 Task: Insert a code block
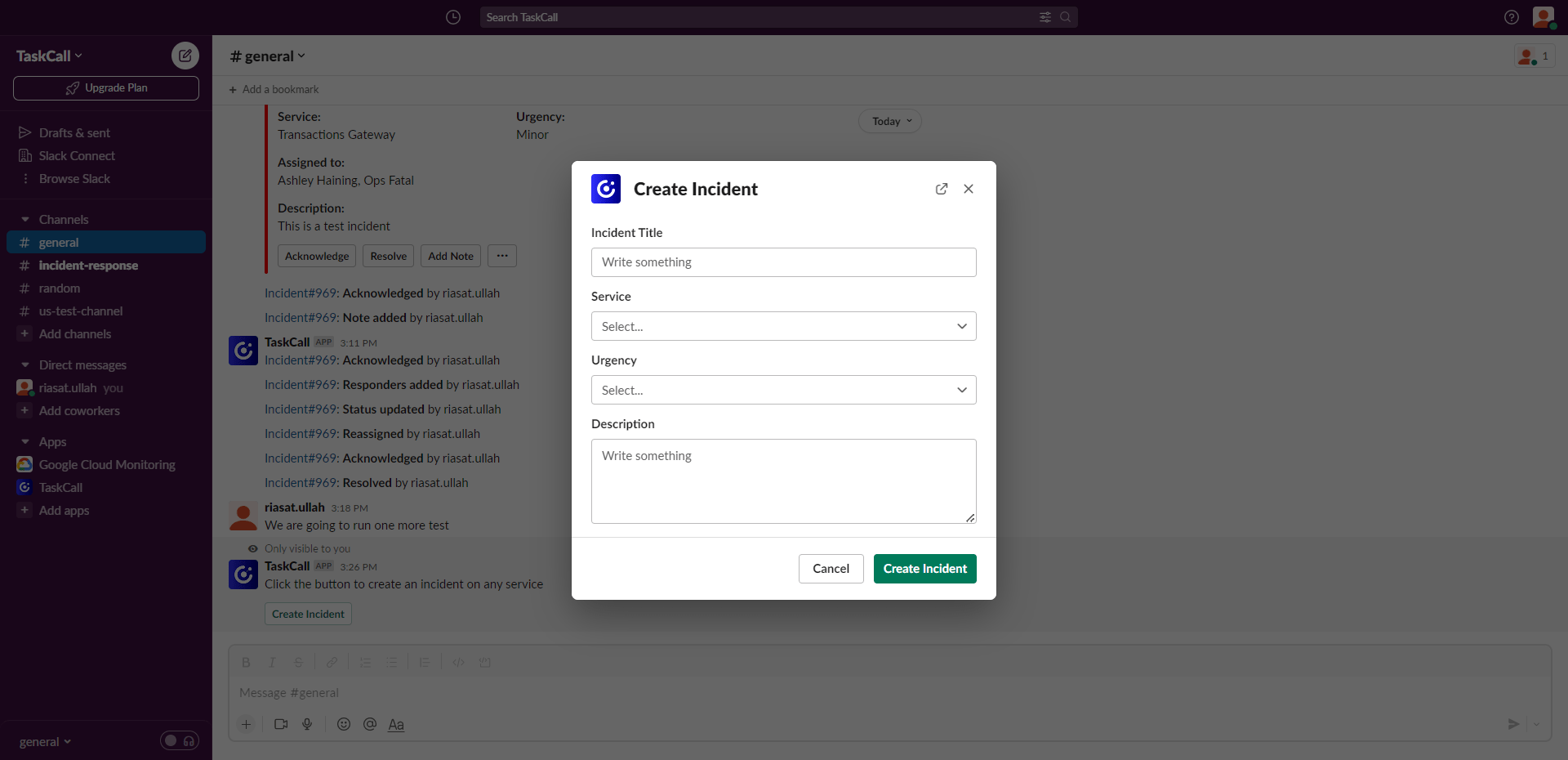coord(485,663)
